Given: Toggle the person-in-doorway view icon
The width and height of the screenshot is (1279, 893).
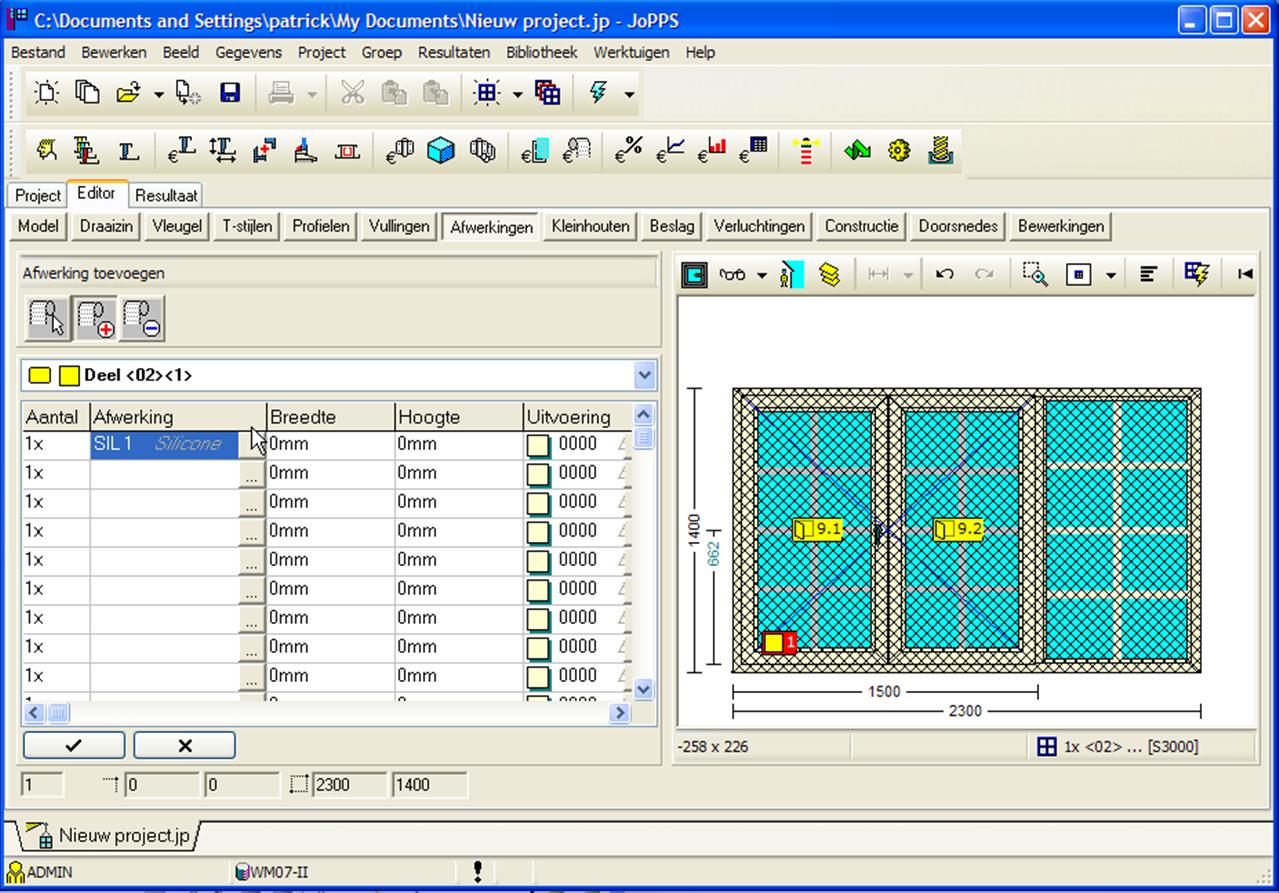Looking at the screenshot, I should coord(790,274).
